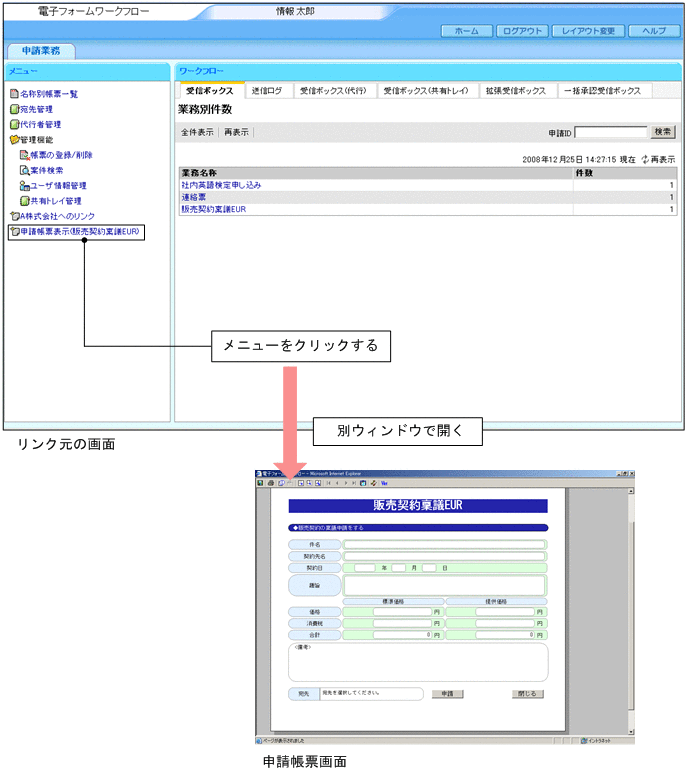This screenshot has height=773, width=687.
Task: Select the 受信ボックス tab
Action: click(x=210, y=91)
